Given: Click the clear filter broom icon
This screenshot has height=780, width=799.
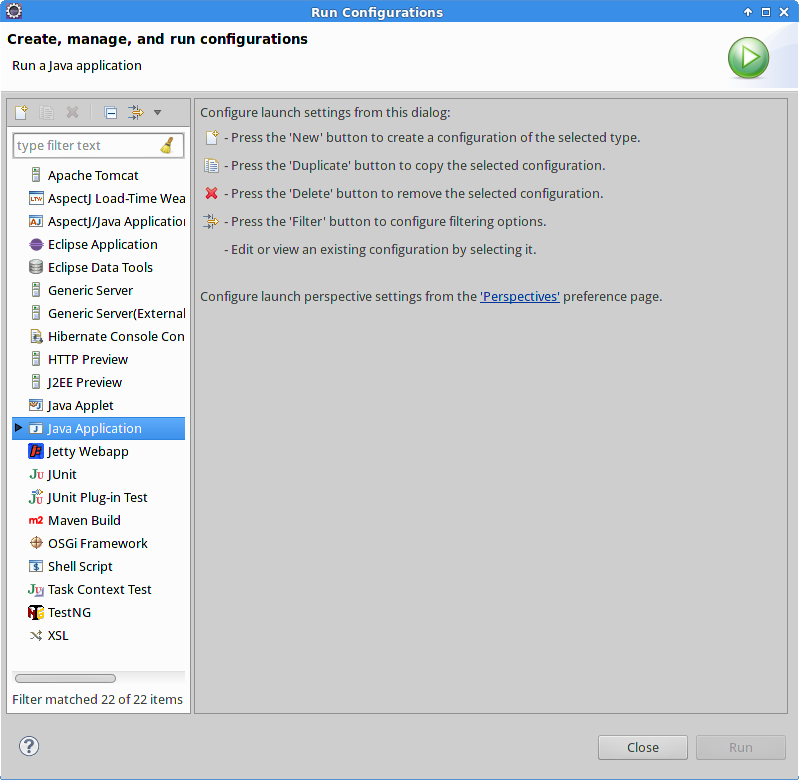Looking at the screenshot, I should tap(167, 145).
